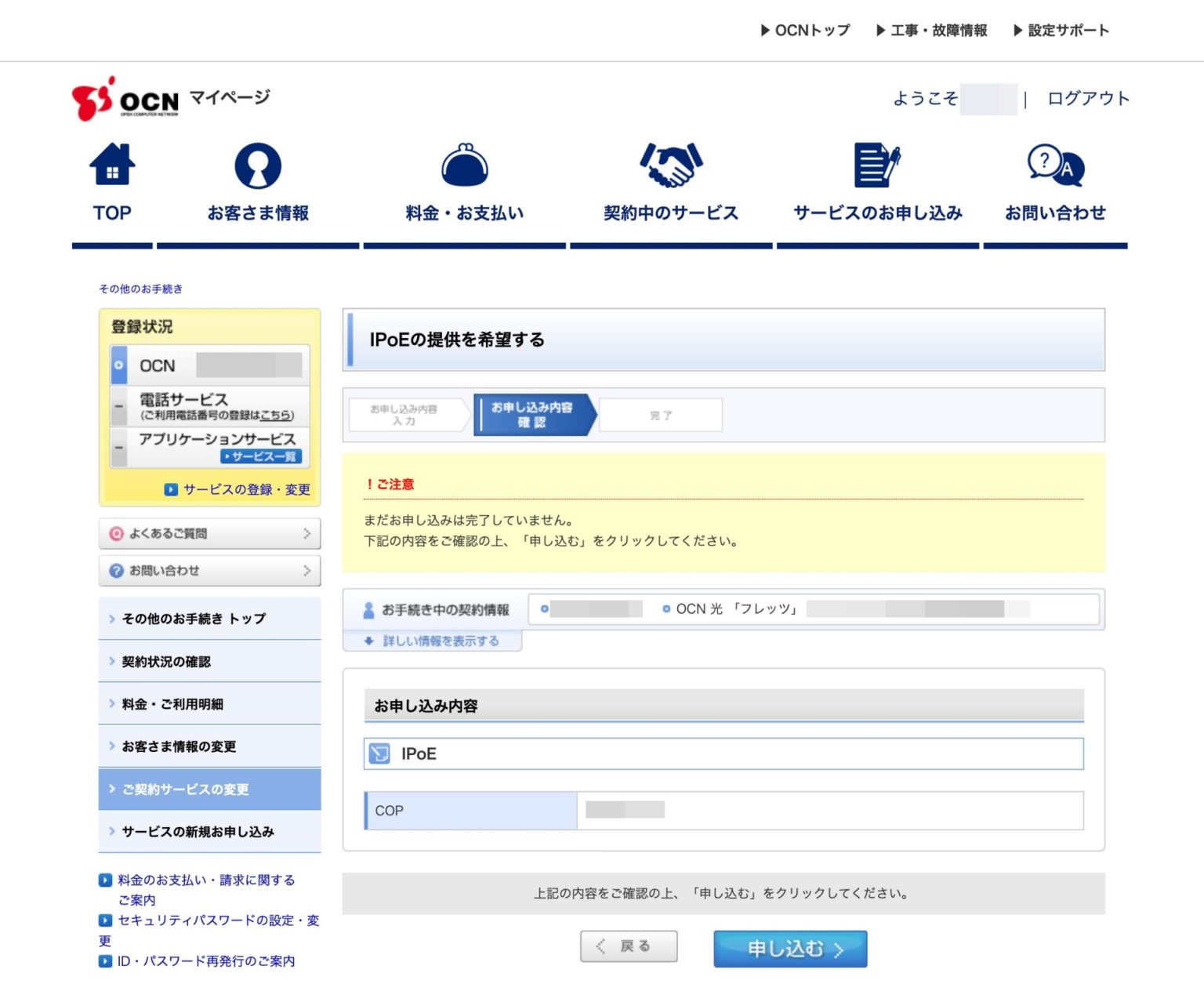Click the 戻る back button
The width and height of the screenshot is (1204, 984).
pyautogui.click(x=629, y=946)
